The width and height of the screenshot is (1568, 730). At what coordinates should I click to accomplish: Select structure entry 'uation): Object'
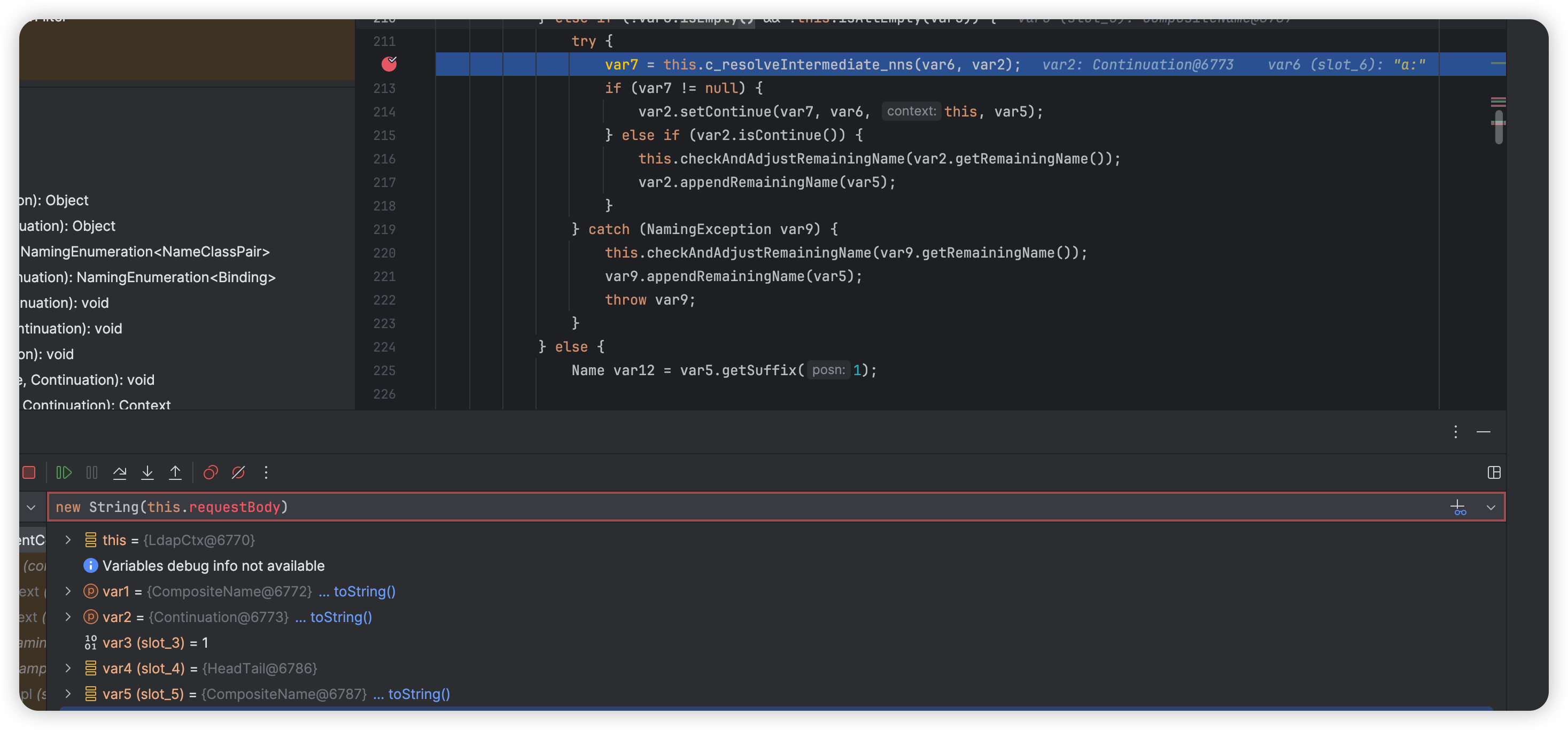(67, 226)
